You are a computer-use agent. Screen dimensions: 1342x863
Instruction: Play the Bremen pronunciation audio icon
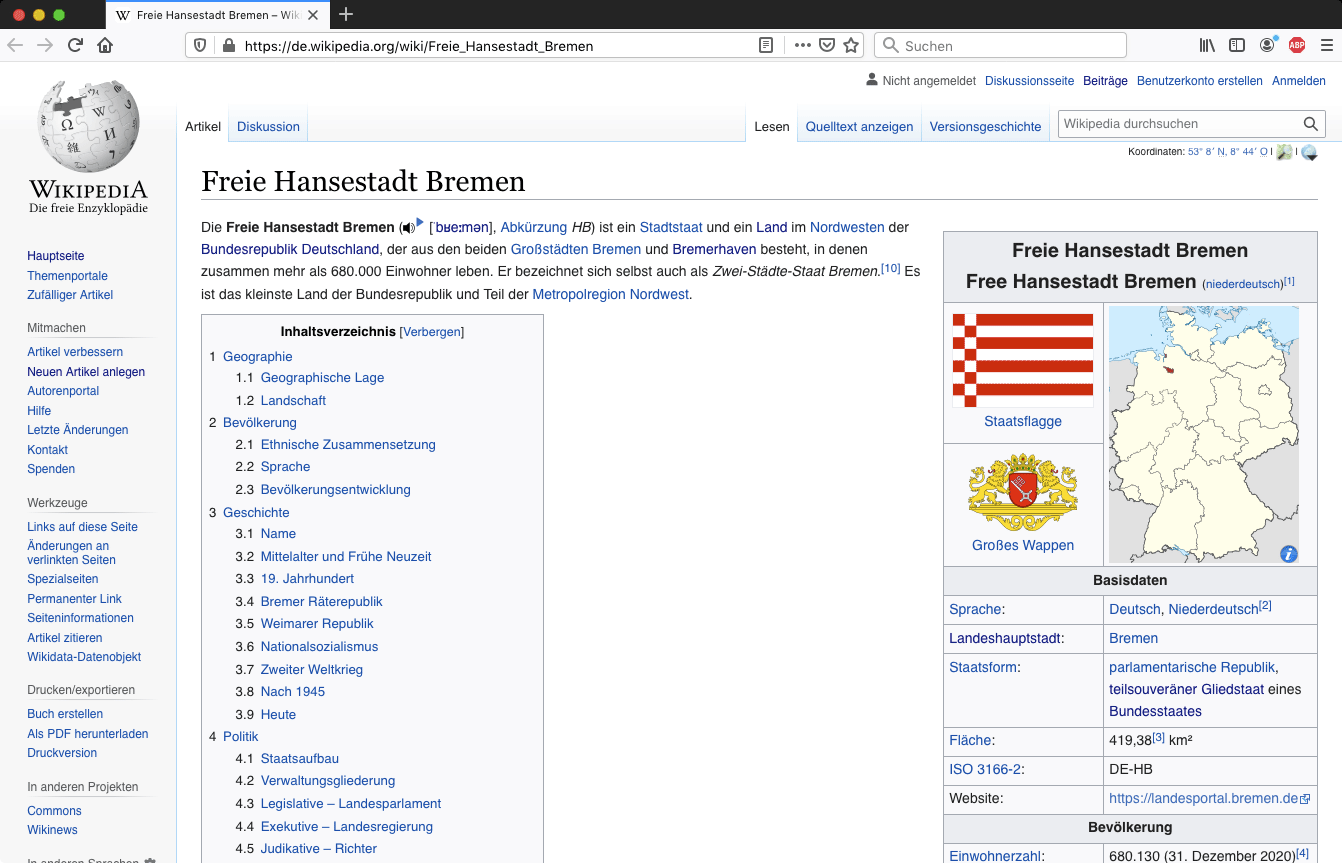point(408,228)
